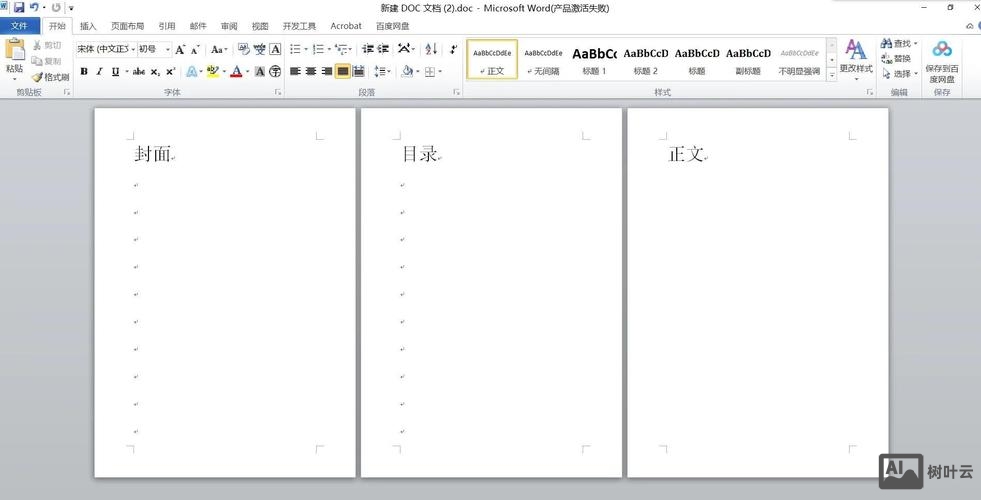The height and width of the screenshot is (500, 981).
Task: Switch to the Page Layout (页面布局) tab
Action: pos(128,26)
